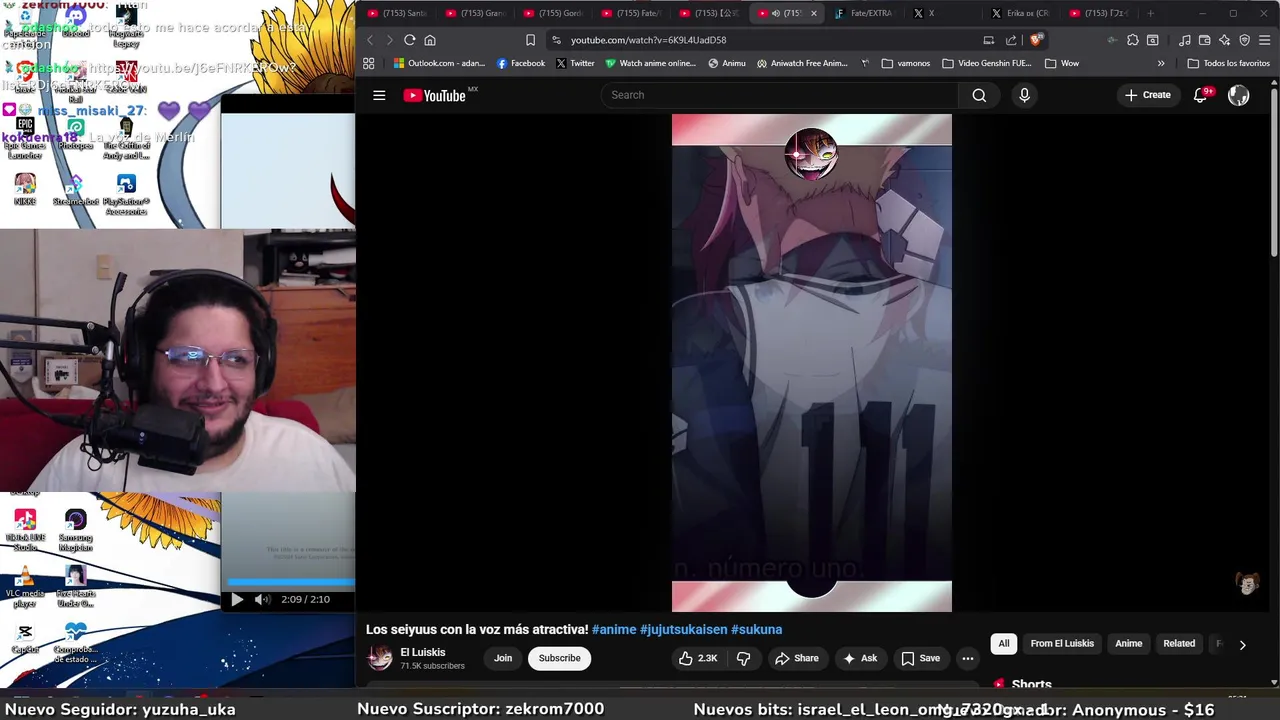The width and height of the screenshot is (1280, 720).
Task: Click the Share button under video
Action: click(796, 658)
